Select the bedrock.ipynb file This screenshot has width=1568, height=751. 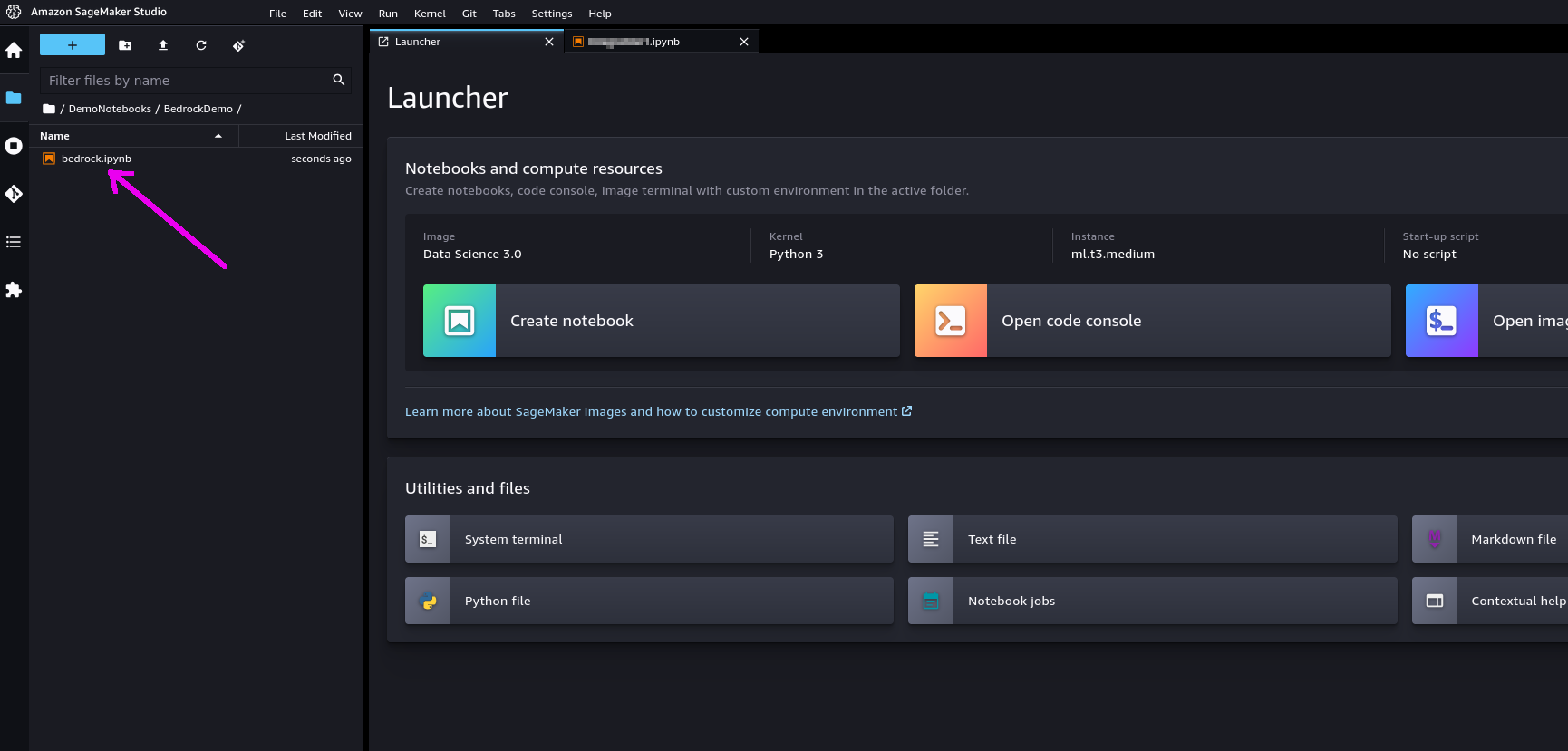tap(196, 159)
